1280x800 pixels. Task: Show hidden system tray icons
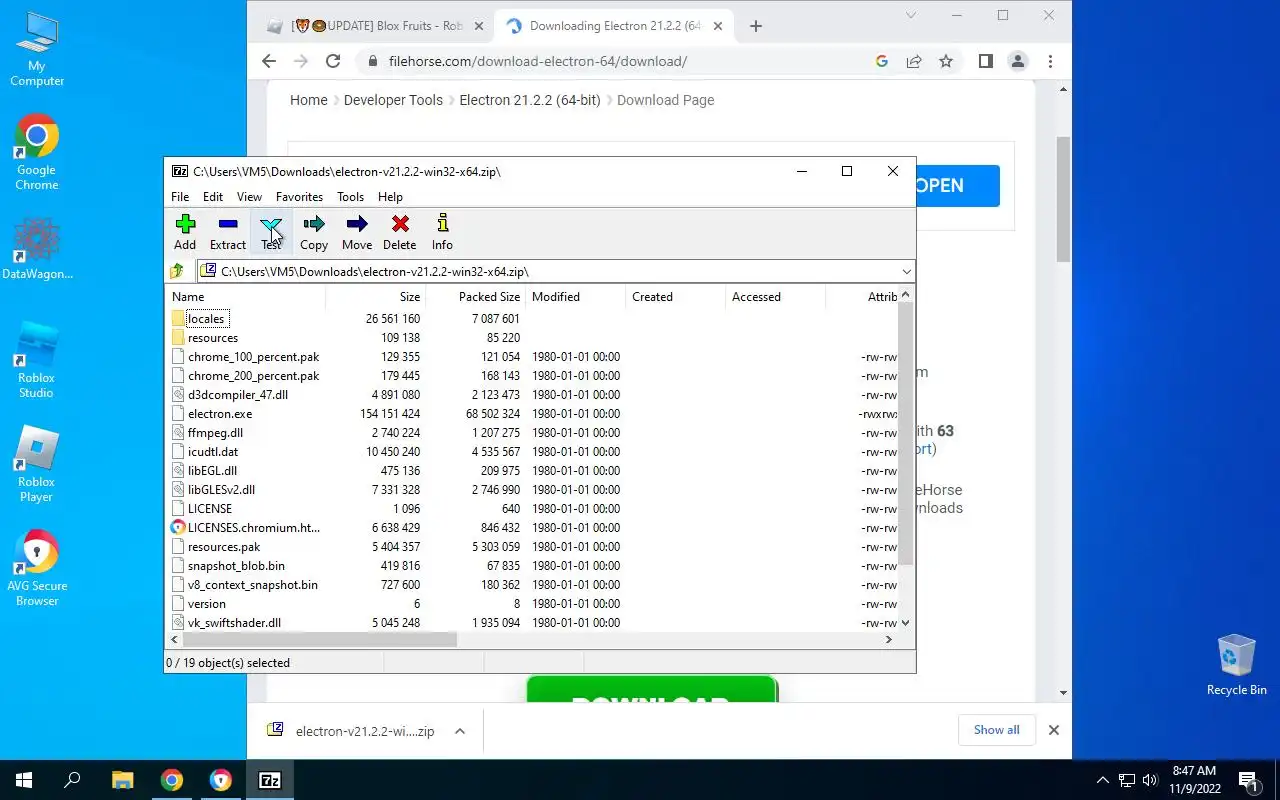(1103, 780)
